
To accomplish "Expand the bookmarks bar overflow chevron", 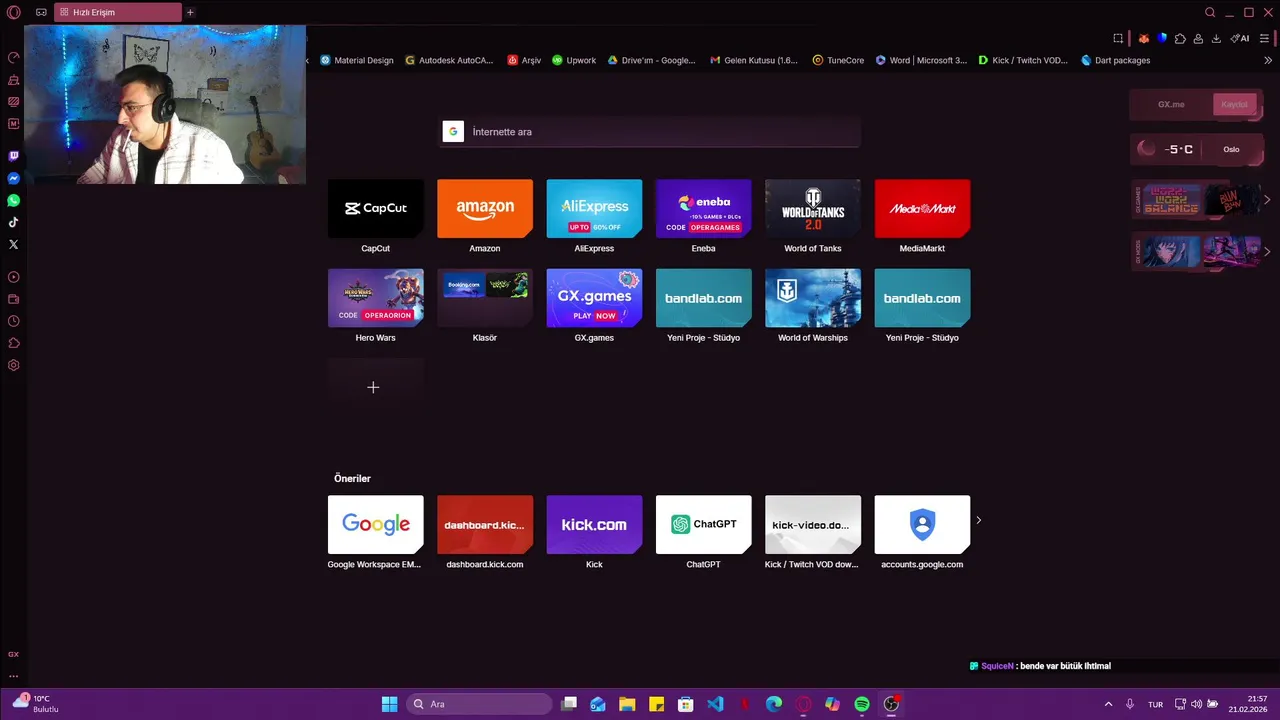I will 1268,60.
